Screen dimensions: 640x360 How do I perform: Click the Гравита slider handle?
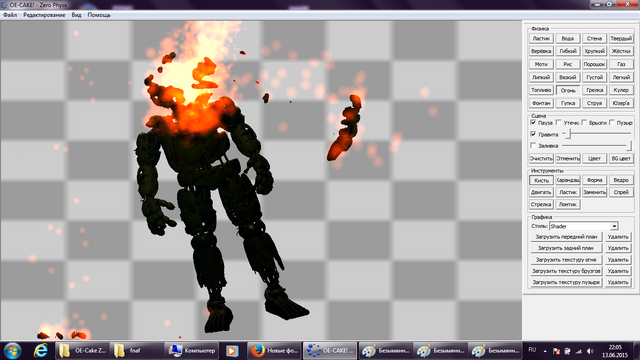click(568, 134)
